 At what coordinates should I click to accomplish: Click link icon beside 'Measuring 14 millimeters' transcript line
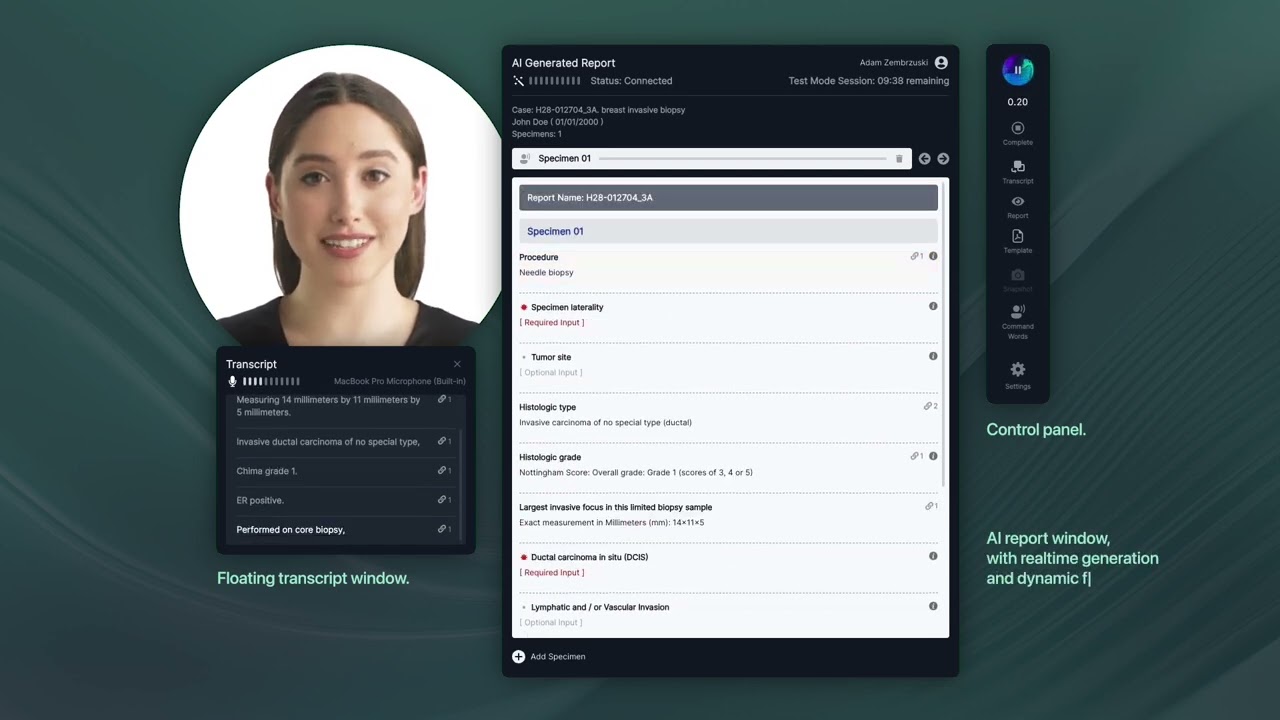tap(444, 400)
